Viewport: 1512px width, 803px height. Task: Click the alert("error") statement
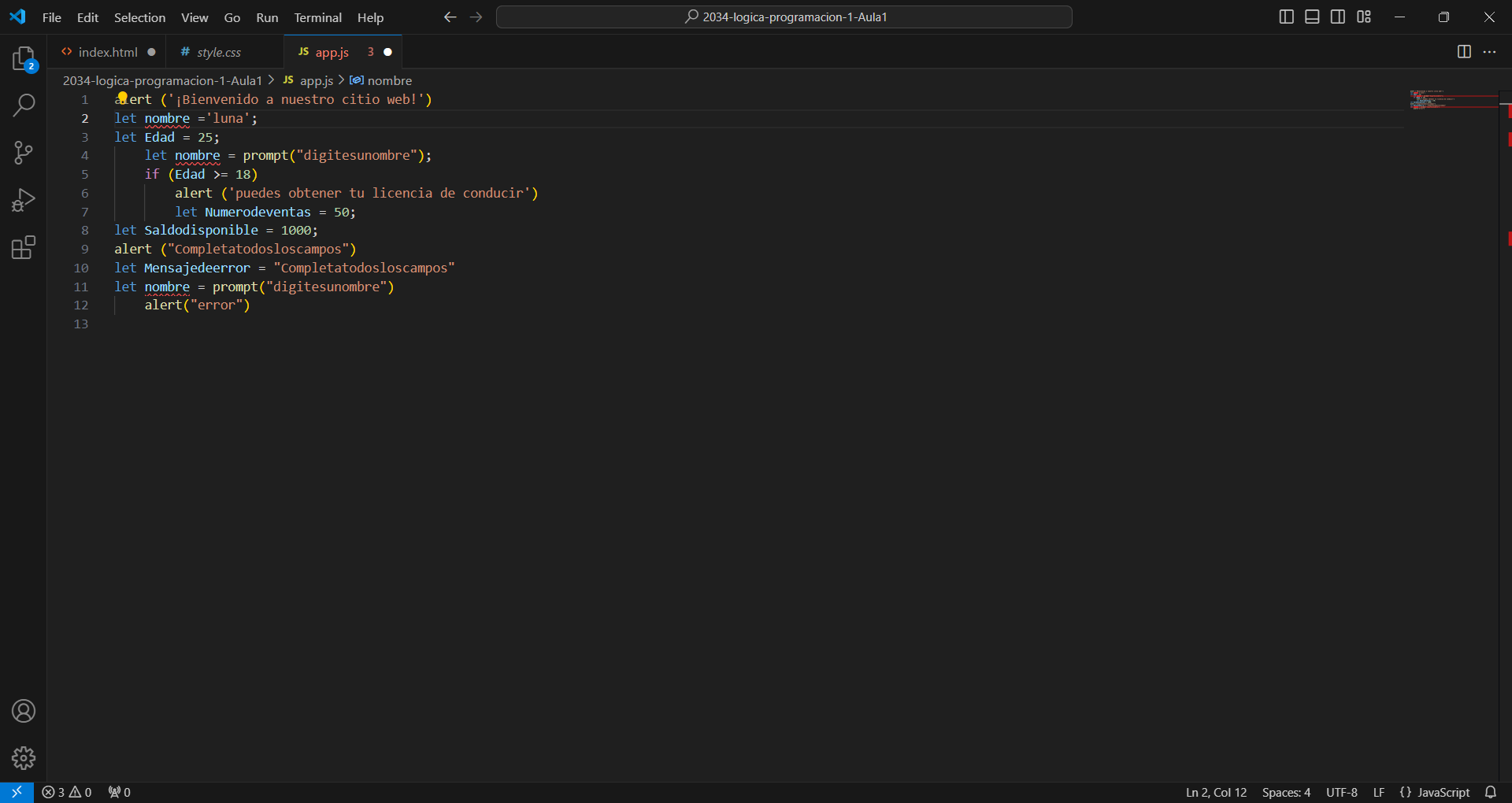(x=197, y=305)
